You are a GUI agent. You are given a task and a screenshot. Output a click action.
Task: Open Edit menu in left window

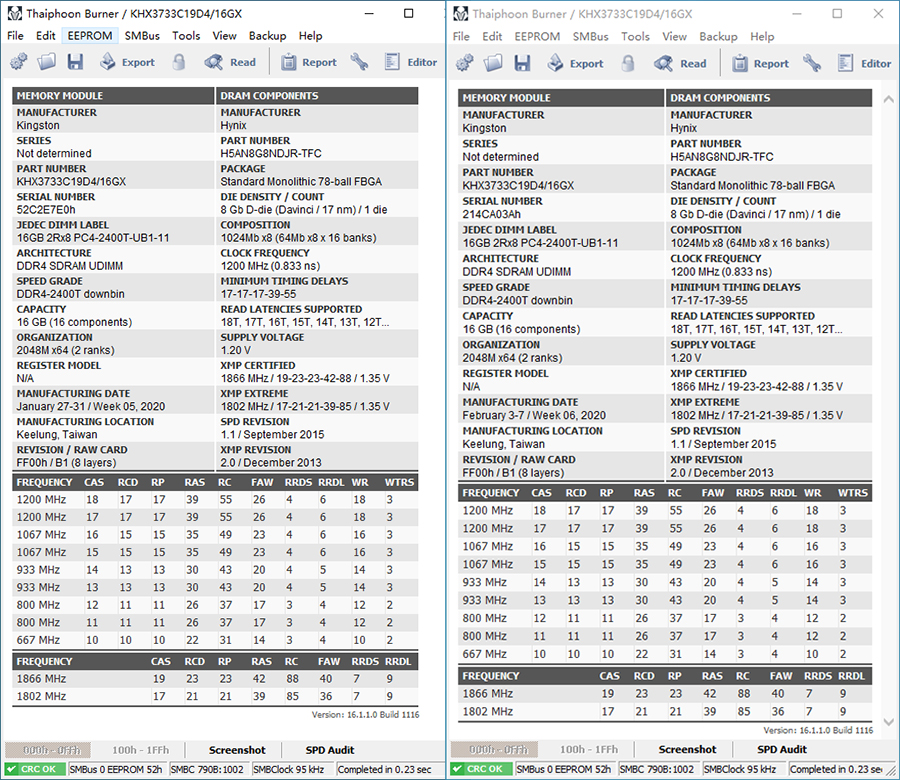point(45,36)
